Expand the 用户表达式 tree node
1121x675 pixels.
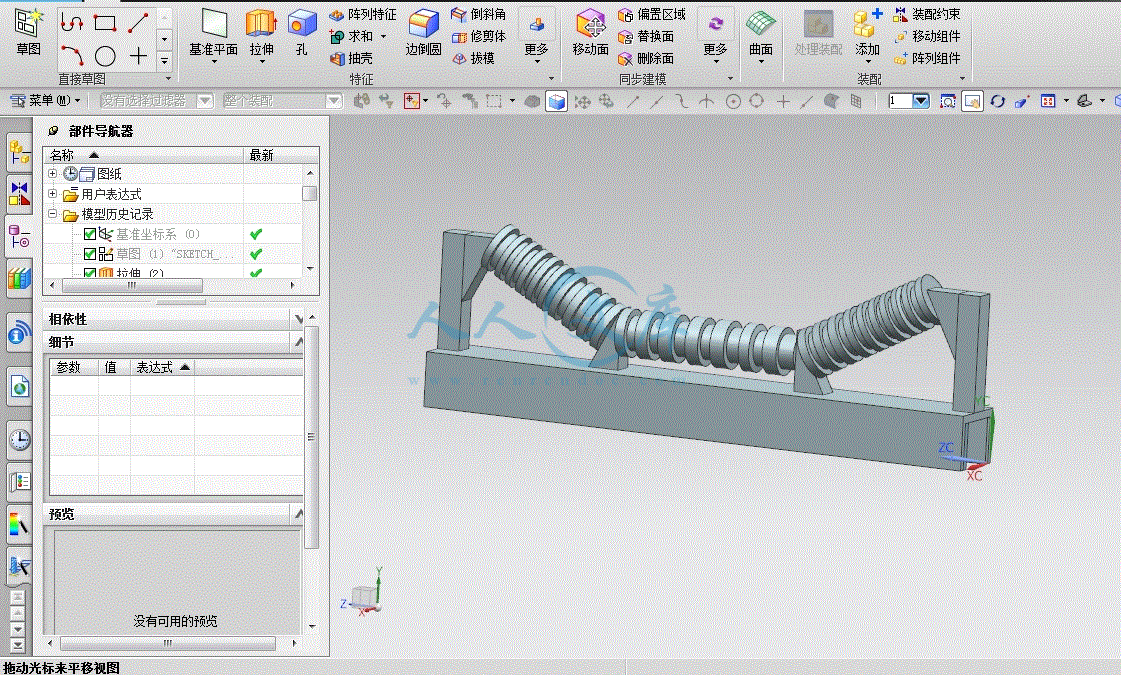pyautogui.click(x=52, y=193)
